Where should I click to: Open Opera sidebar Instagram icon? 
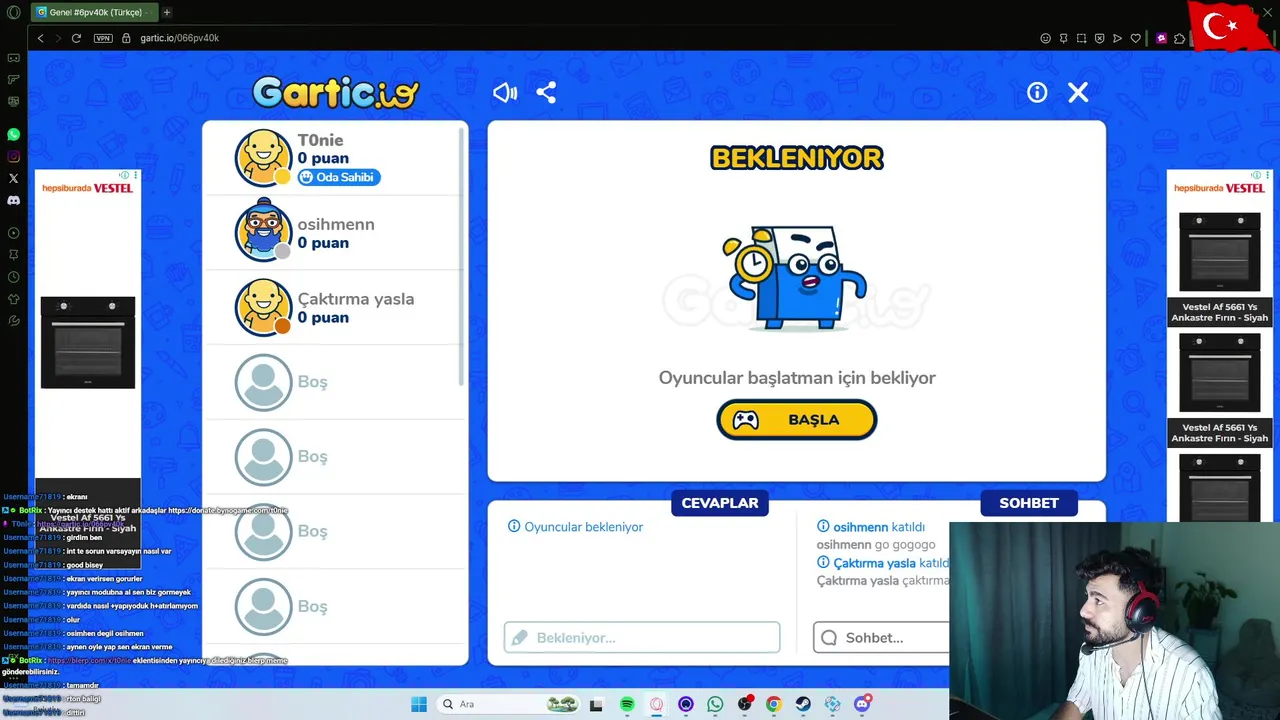13,156
